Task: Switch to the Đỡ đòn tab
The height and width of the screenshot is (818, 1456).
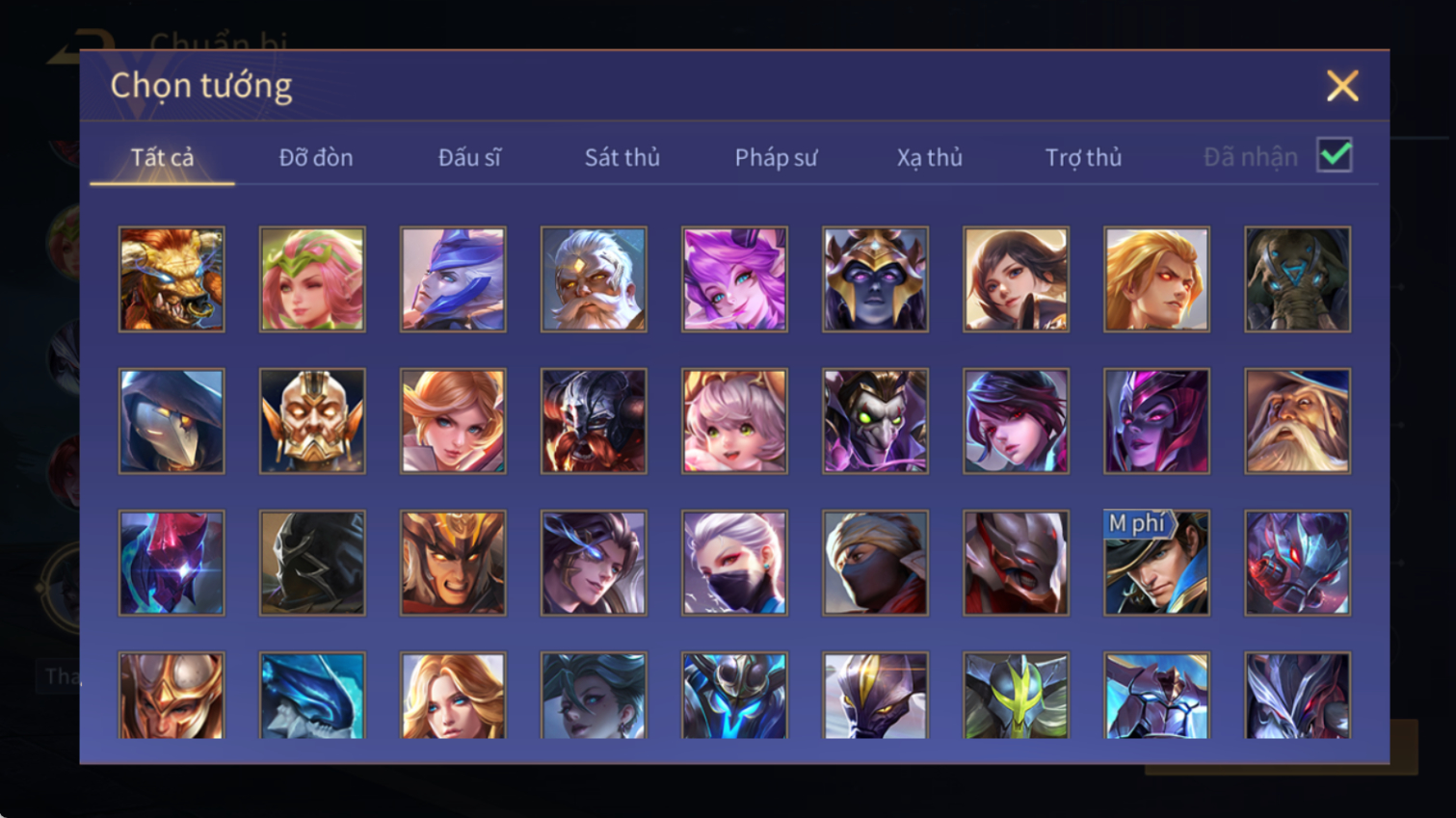Action: pyautogui.click(x=316, y=157)
